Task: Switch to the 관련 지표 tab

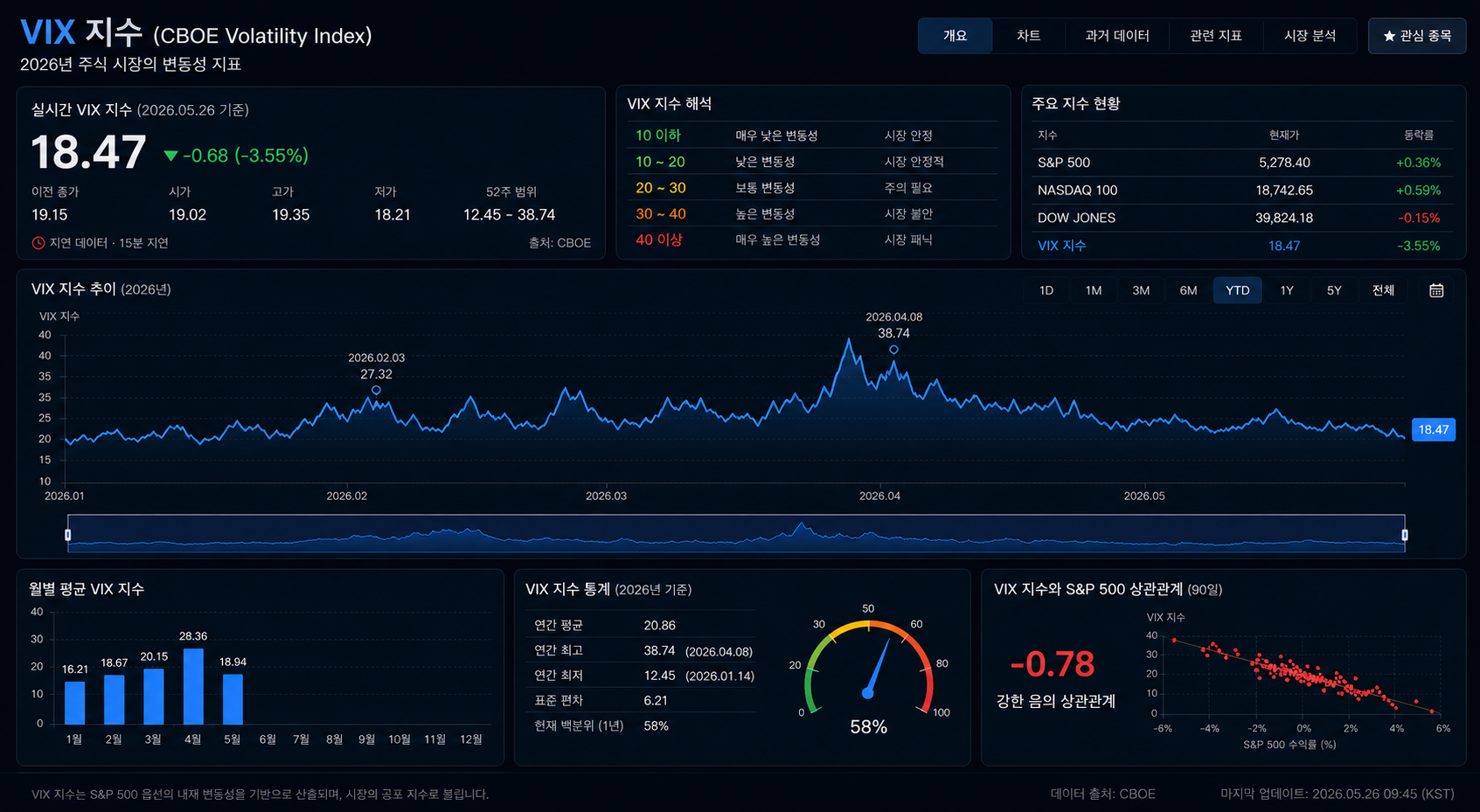Action: [x=1216, y=36]
